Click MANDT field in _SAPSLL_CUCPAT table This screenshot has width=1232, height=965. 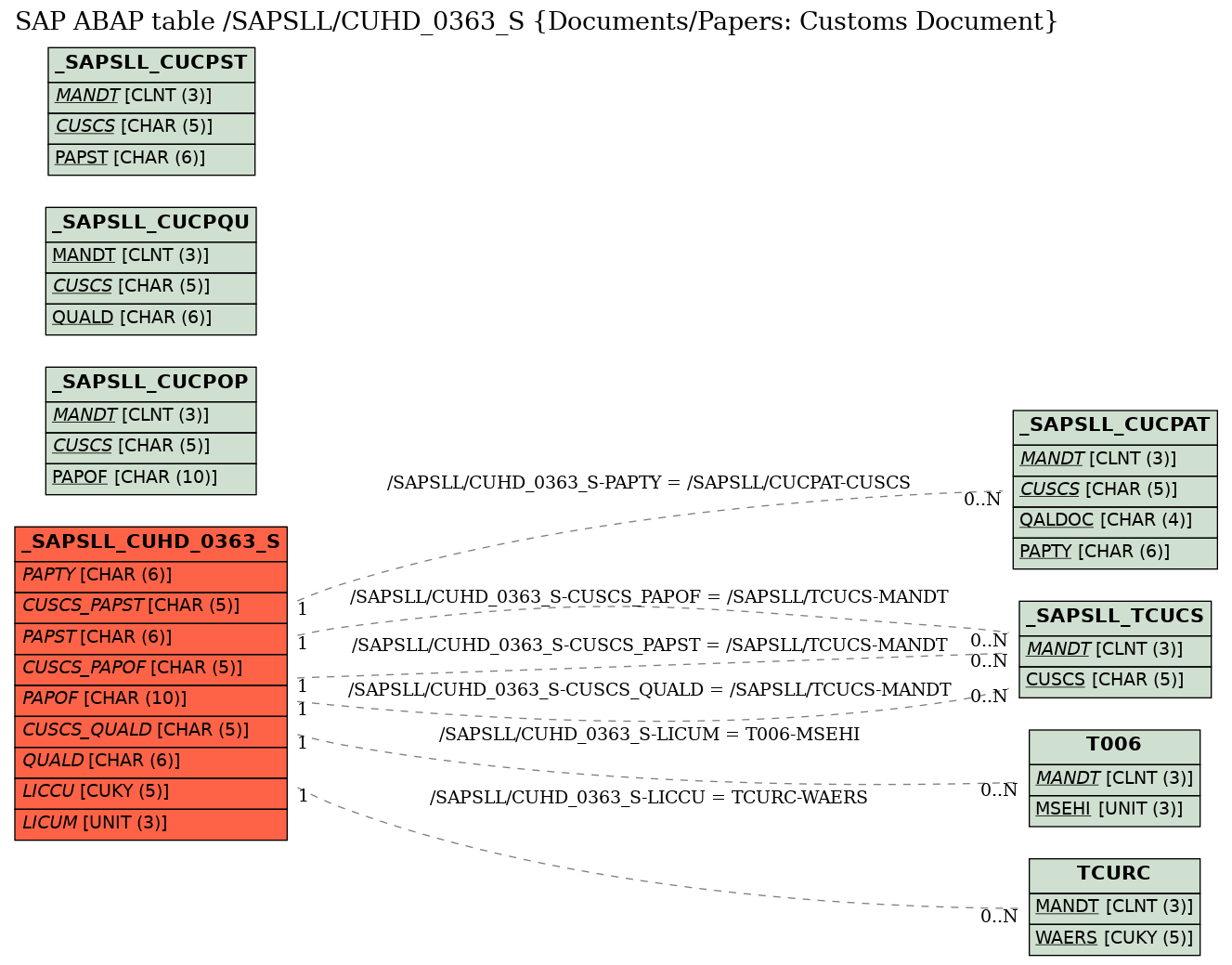1114,460
